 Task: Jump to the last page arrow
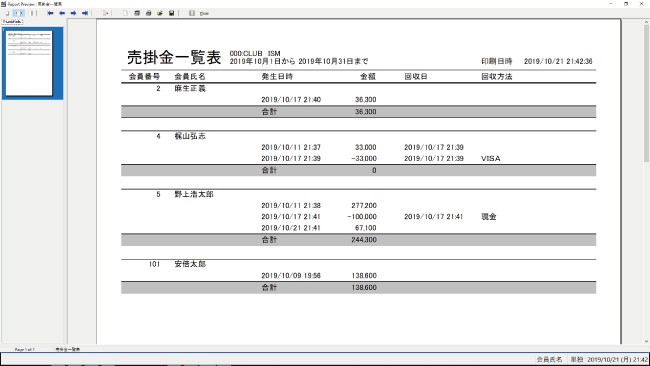[x=85, y=13]
